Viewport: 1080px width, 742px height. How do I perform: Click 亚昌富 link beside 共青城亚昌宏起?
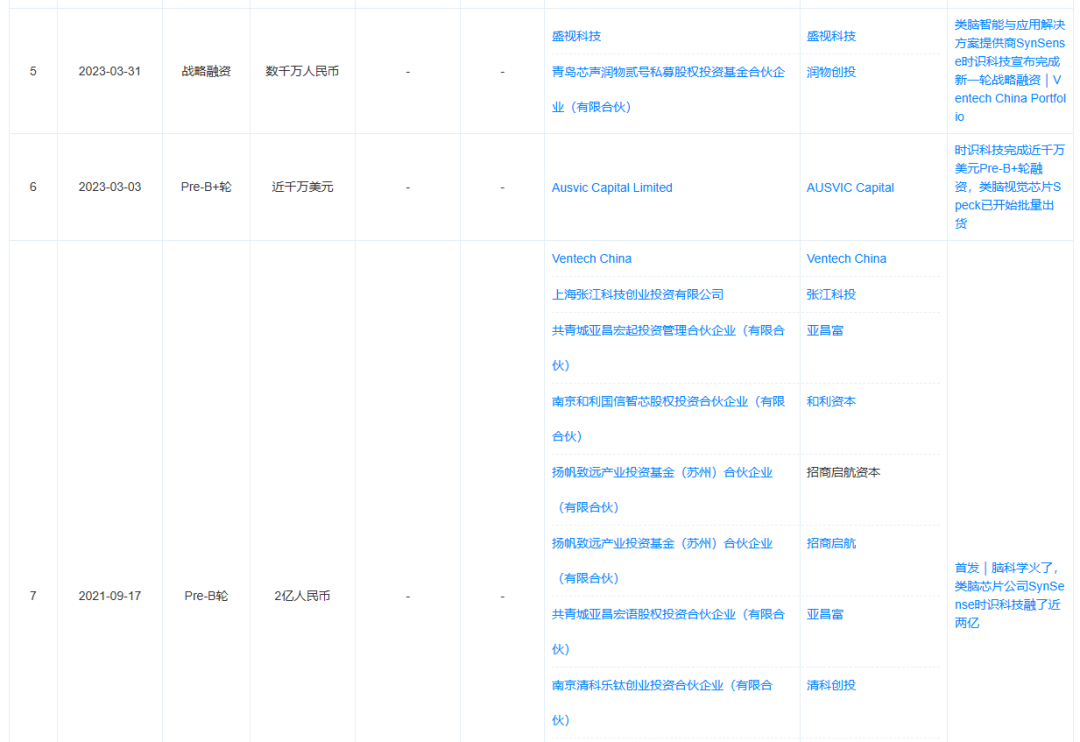pos(824,330)
